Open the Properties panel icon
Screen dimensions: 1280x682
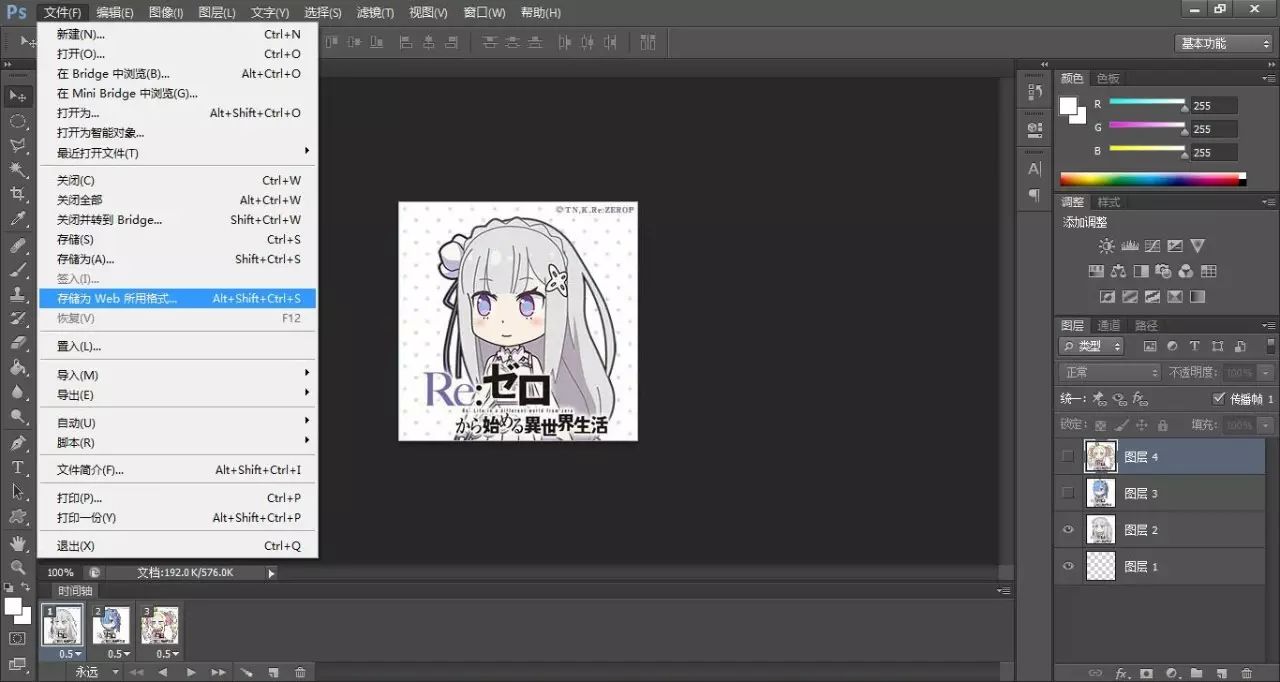(1035, 129)
